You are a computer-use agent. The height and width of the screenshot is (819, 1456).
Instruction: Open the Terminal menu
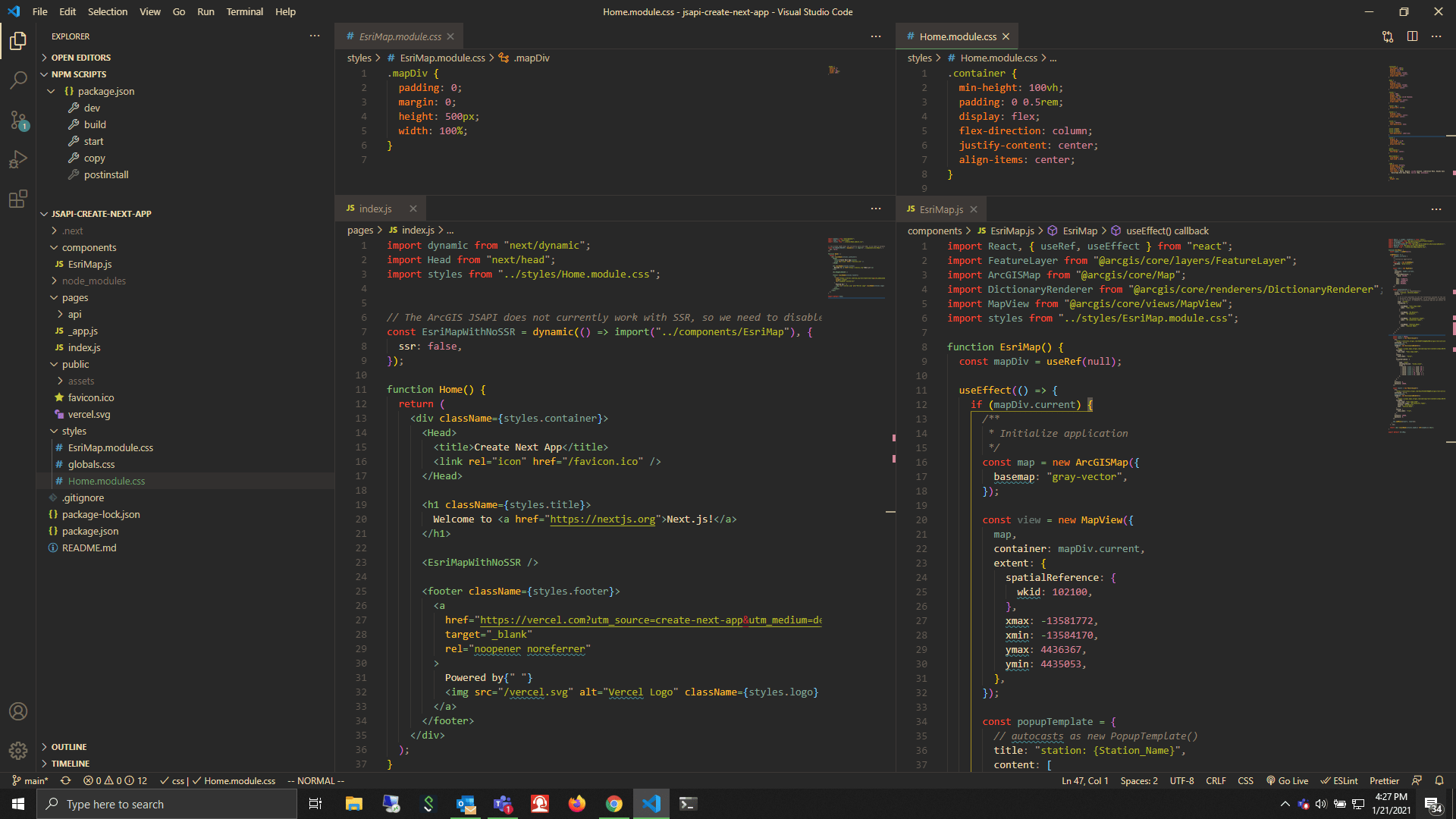(244, 11)
